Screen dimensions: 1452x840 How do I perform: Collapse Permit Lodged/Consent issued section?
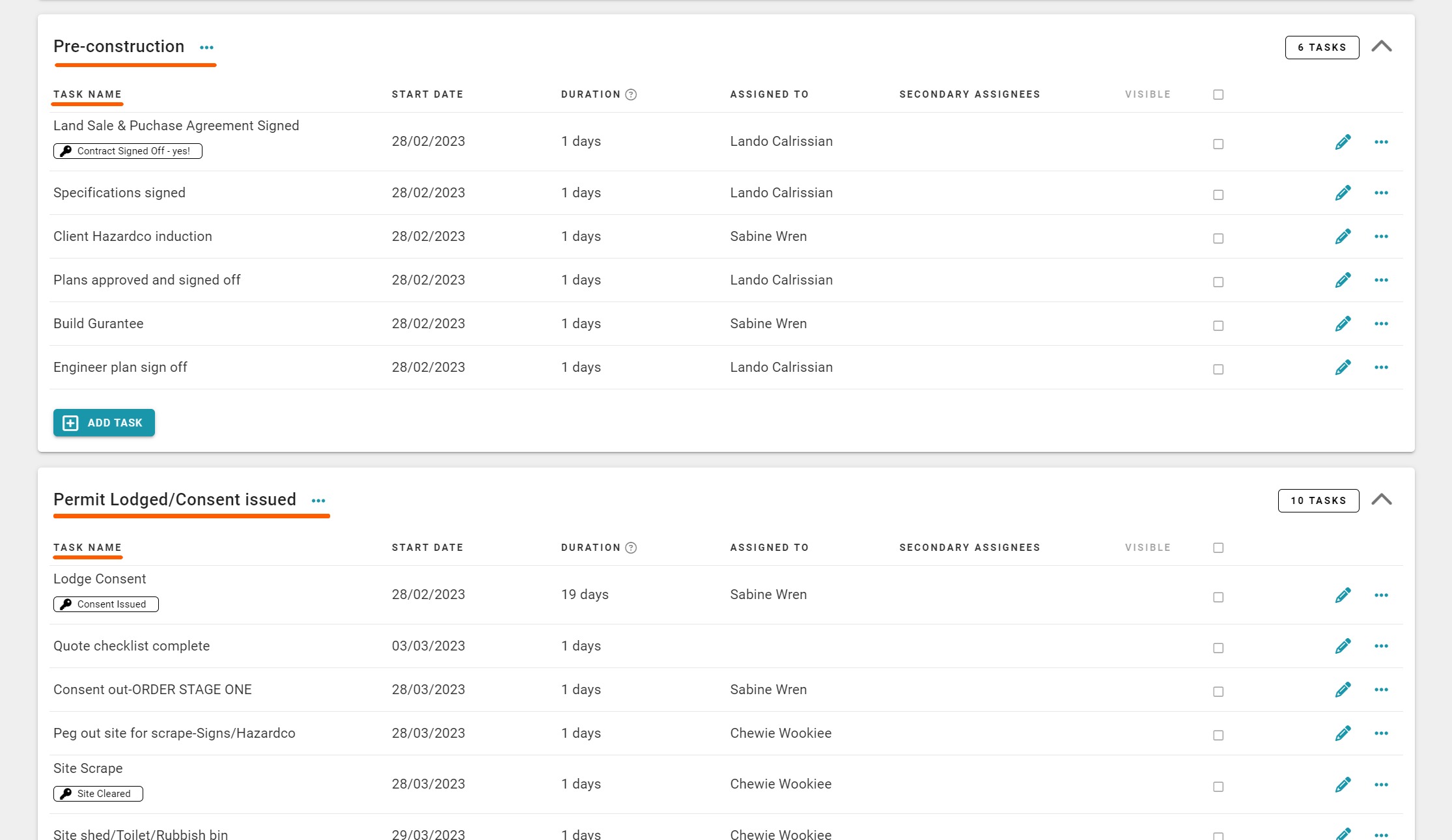(1381, 499)
